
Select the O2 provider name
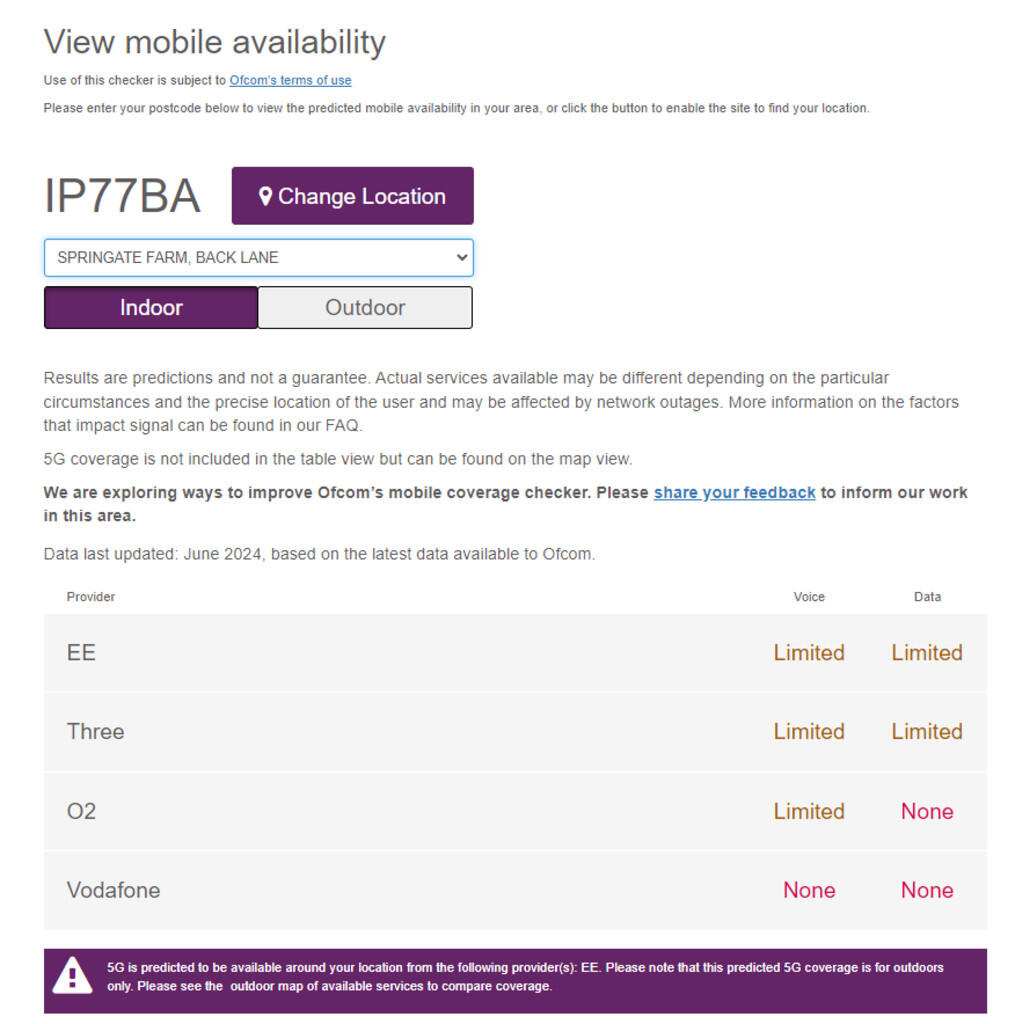click(81, 811)
